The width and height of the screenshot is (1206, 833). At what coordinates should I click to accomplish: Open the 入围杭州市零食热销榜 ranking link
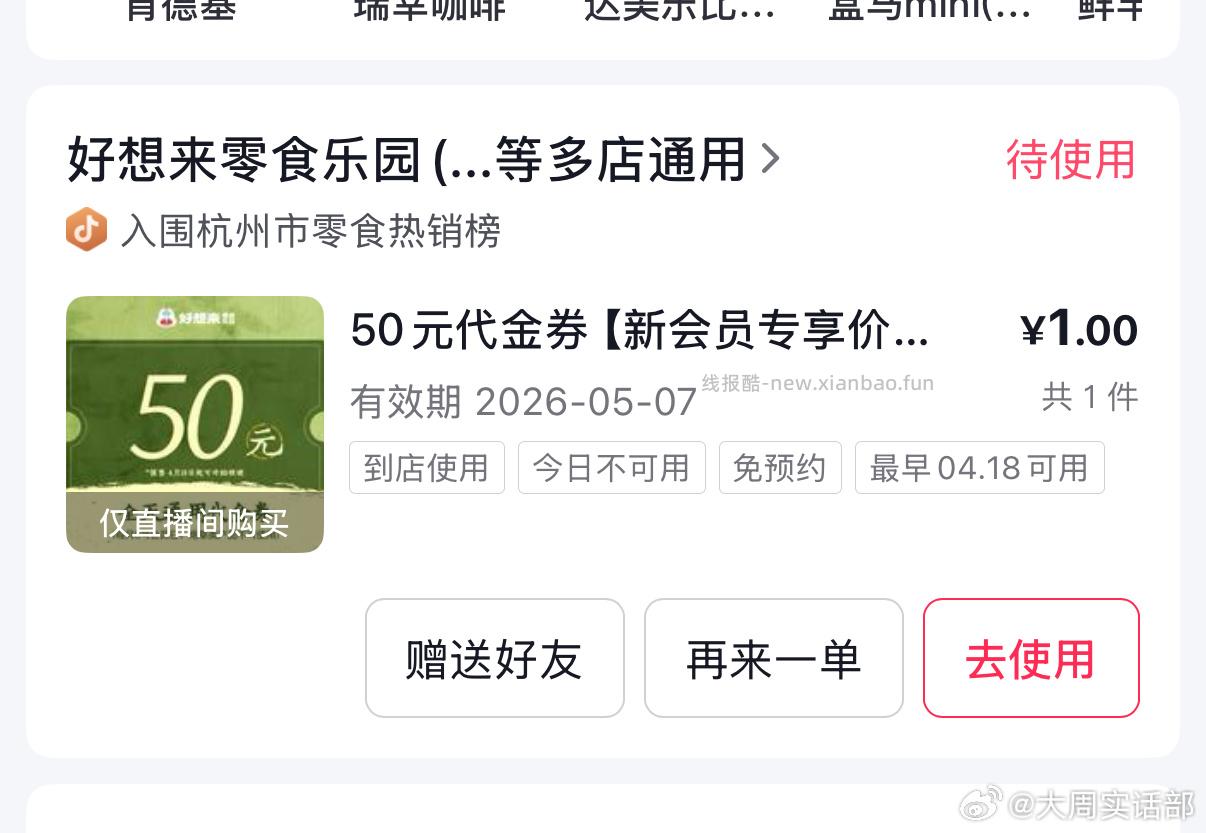(310, 231)
